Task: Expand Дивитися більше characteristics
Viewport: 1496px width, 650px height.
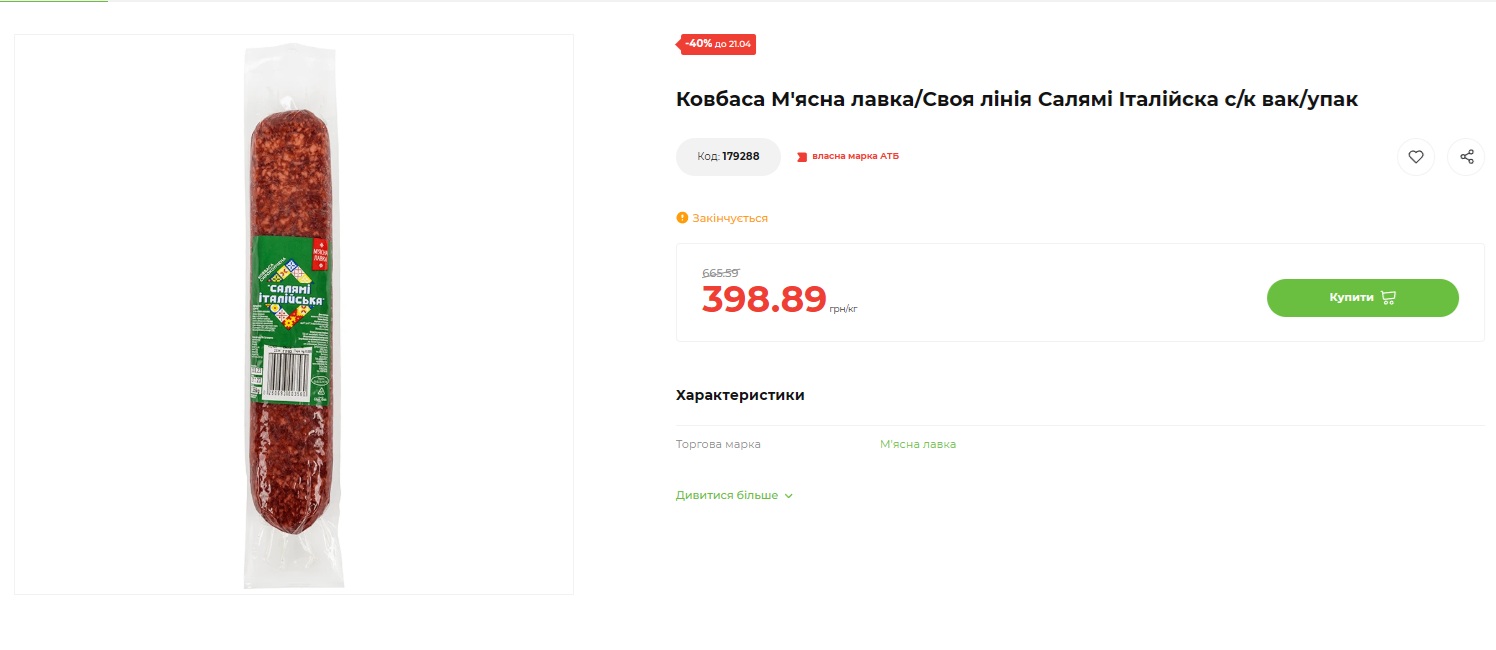Action: (x=727, y=495)
